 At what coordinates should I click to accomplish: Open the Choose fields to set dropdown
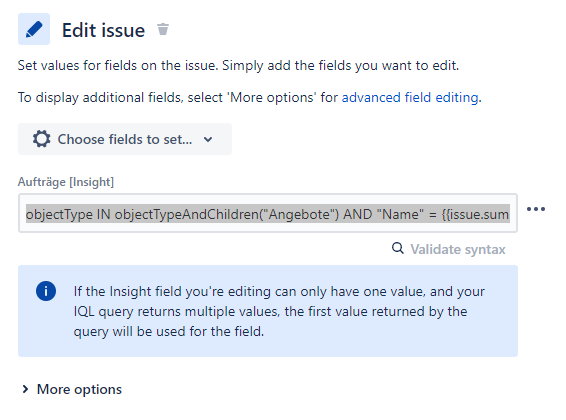point(125,139)
